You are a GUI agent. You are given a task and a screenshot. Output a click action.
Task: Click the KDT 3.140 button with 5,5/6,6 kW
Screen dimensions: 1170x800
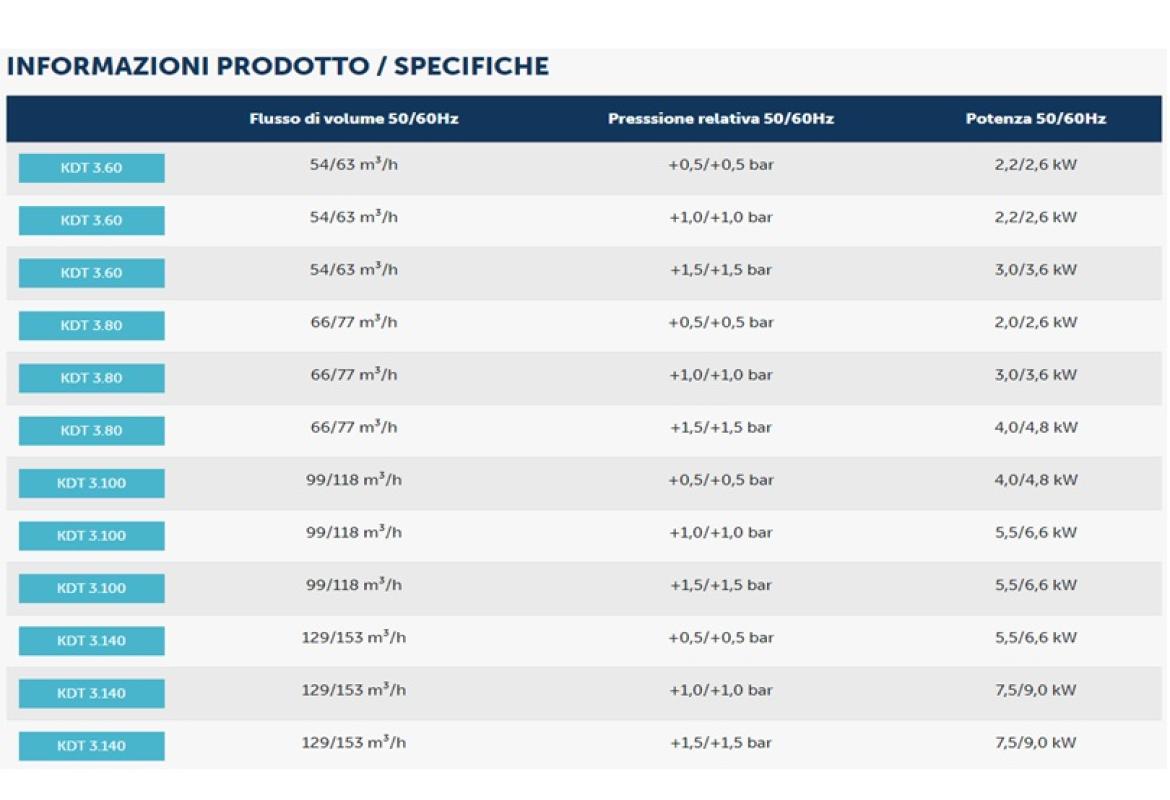coord(91,640)
